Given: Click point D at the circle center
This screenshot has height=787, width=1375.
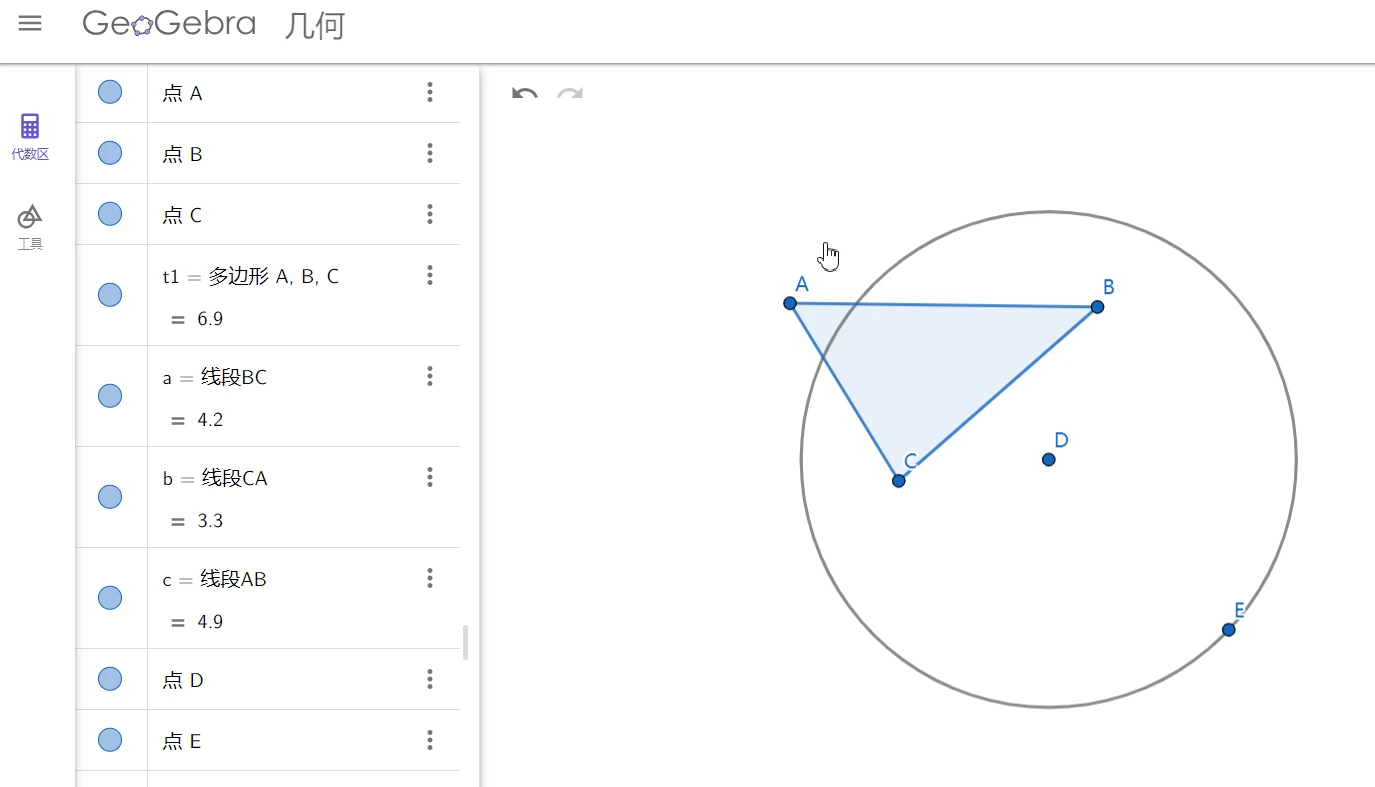Looking at the screenshot, I should [1048, 459].
